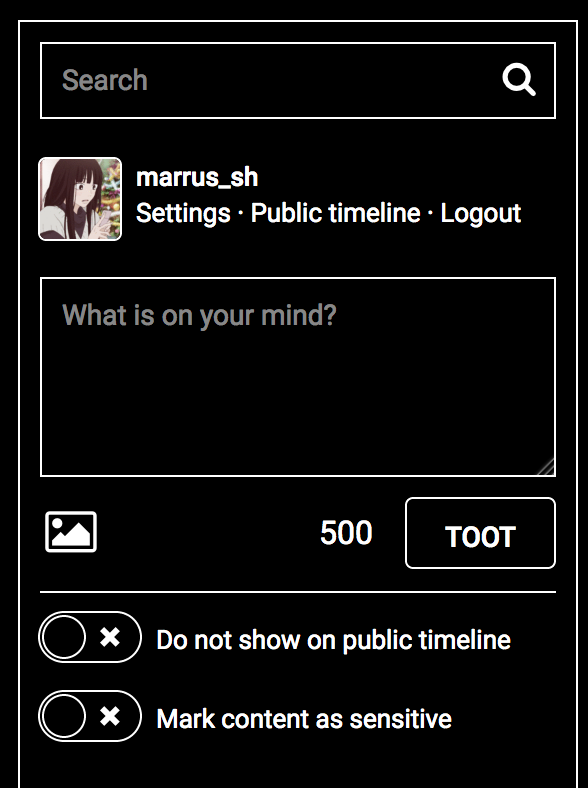The width and height of the screenshot is (588, 788).
Task: Click the X mark in the public timeline switch
Action: pyautogui.click(x=110, y=637)
